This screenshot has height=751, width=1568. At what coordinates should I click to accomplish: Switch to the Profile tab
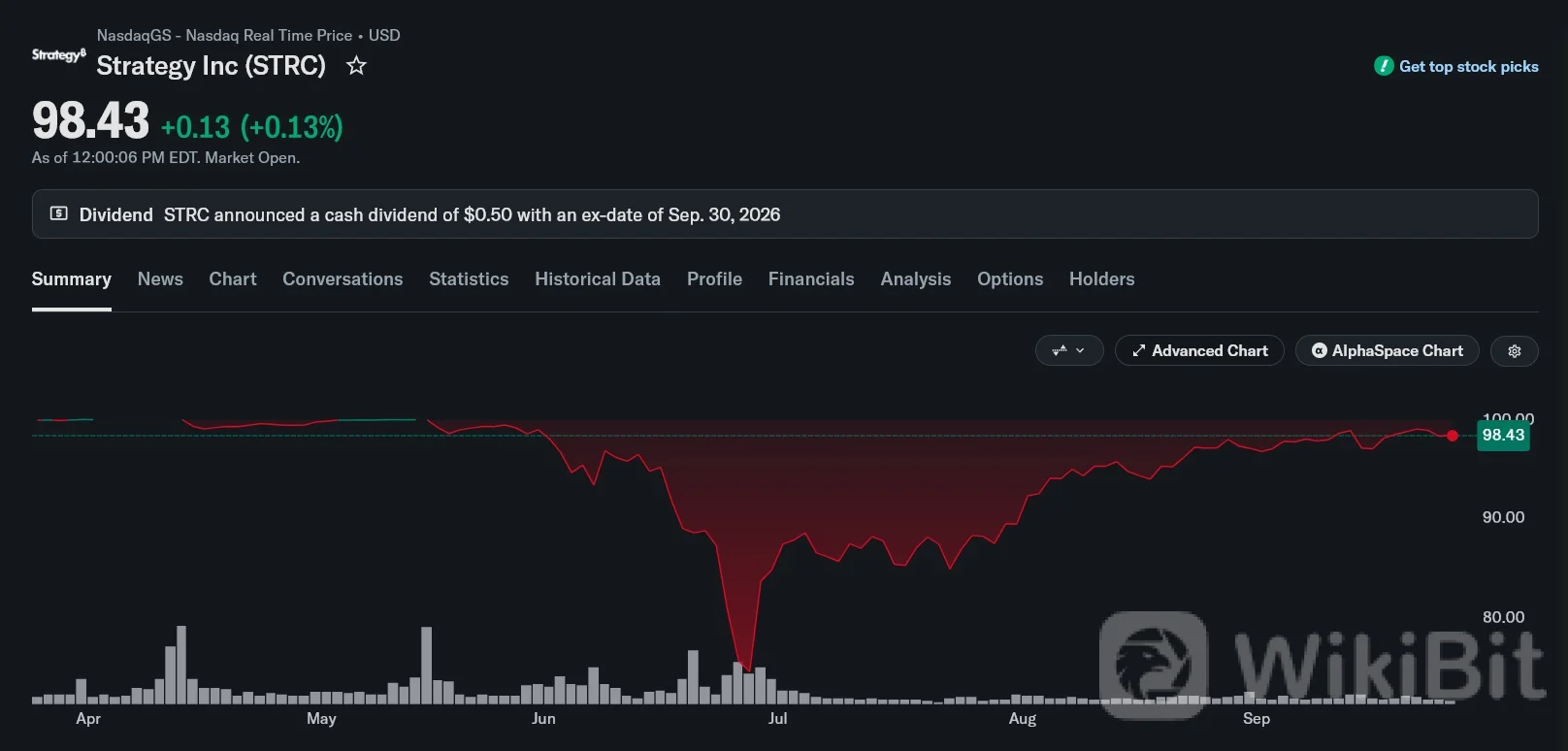715,279
